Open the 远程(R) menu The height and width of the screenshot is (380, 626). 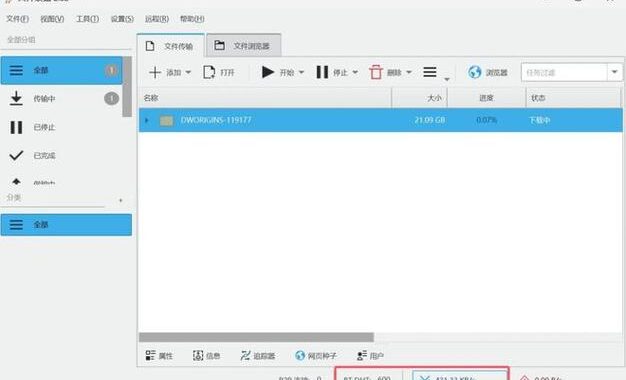[x=157, y=19]
